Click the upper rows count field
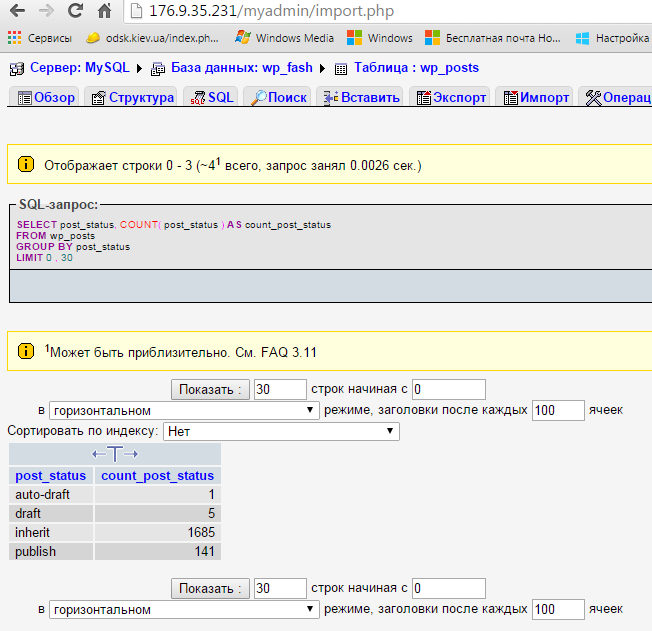652x631 pixels. 280,389
